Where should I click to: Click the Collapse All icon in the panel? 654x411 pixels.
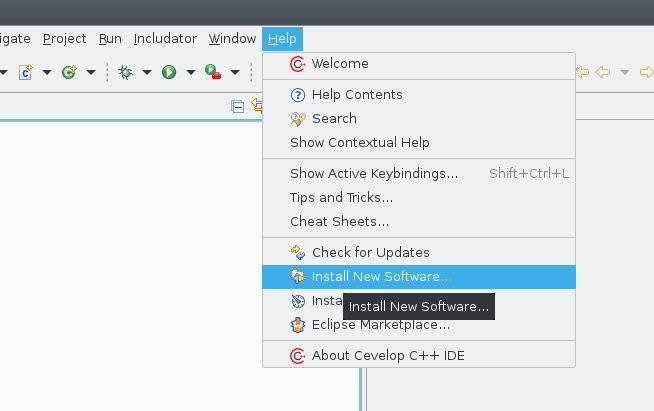point(238,107)
